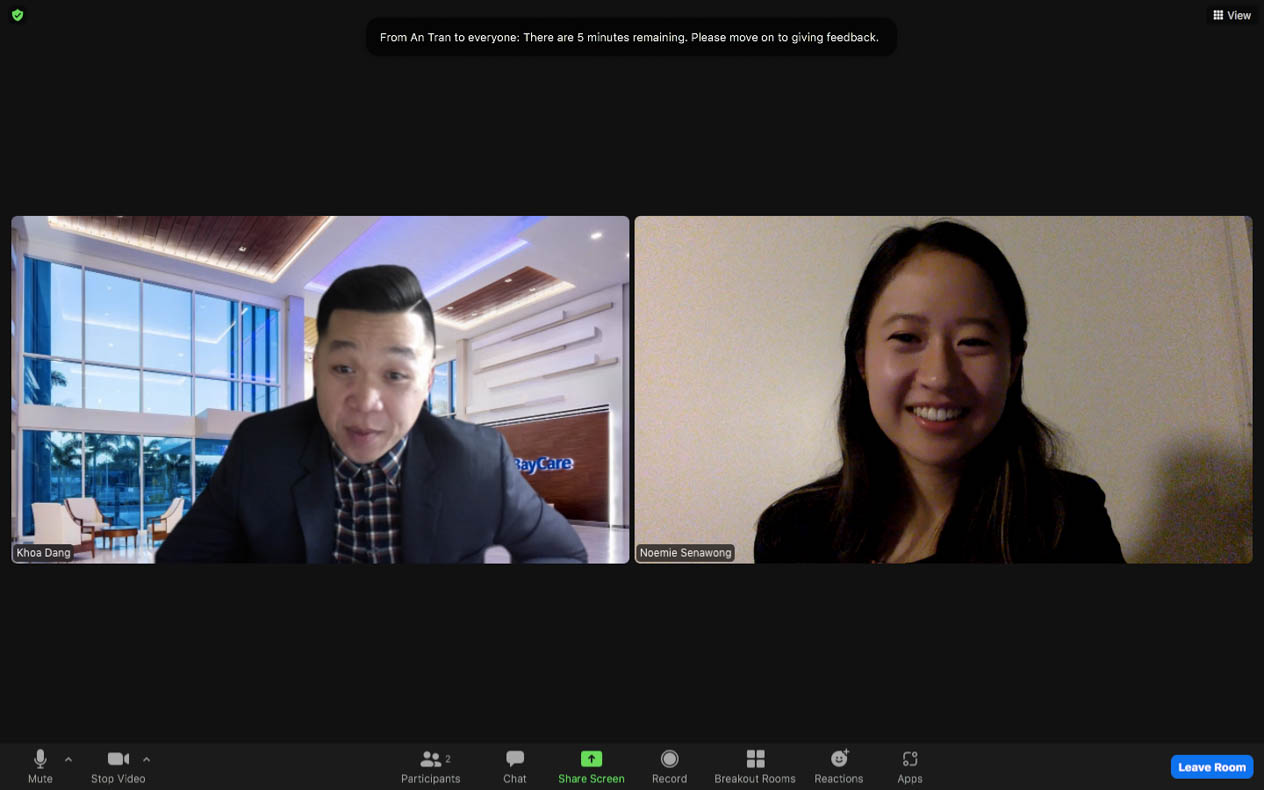This screenshot has height=790, width=1264.
Task: Click the green Share Screen icon
Action: point(591,759)
